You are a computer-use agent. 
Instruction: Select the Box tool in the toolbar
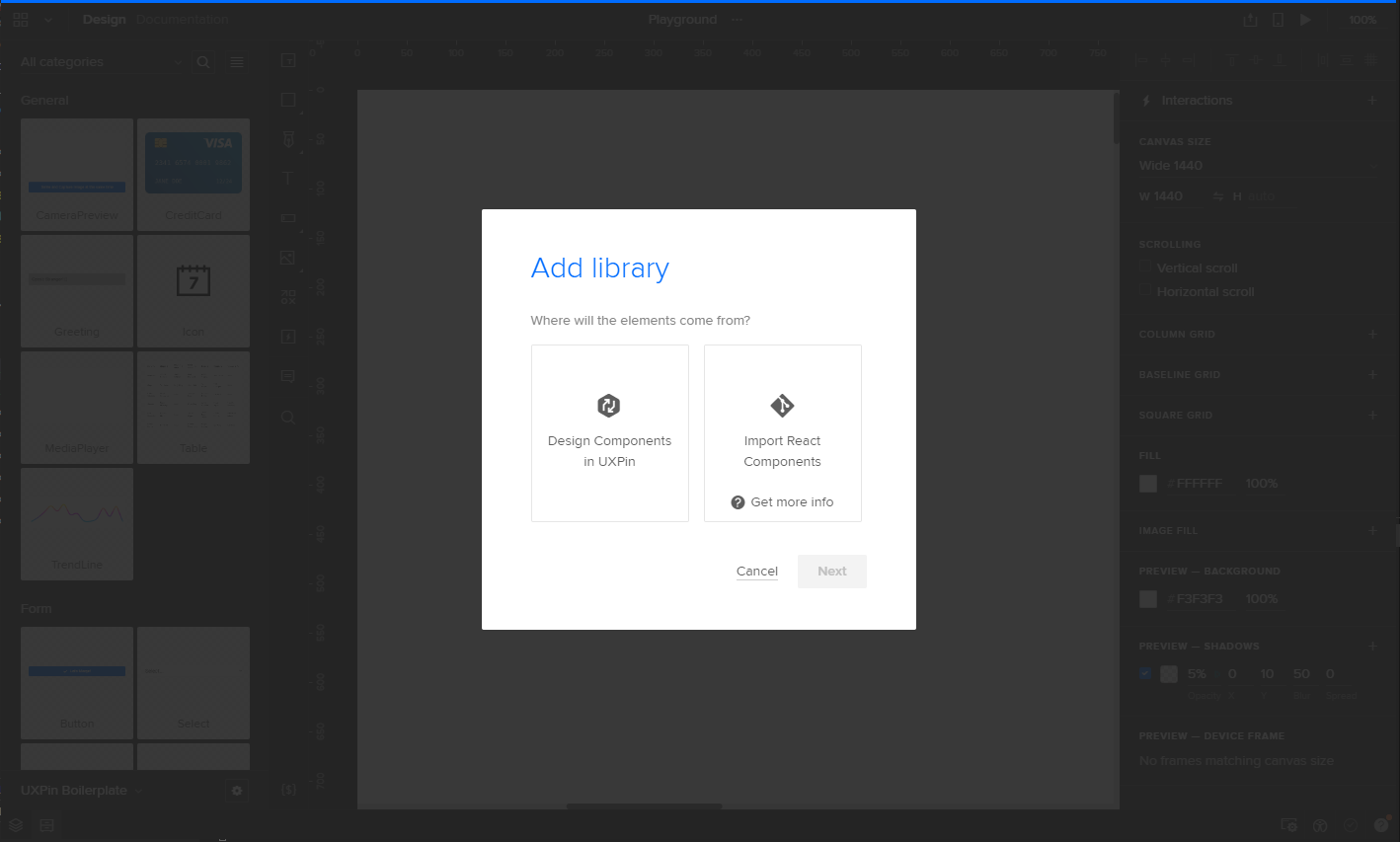click(x=288, y=100)
